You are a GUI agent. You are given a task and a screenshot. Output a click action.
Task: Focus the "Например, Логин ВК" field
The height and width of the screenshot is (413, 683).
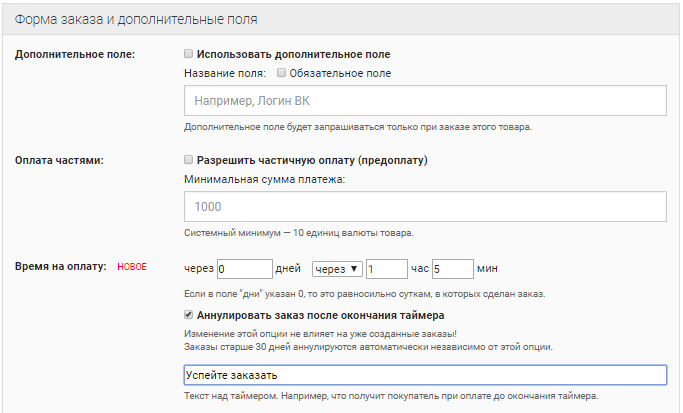pyautogui.click(x=425, y=102)
